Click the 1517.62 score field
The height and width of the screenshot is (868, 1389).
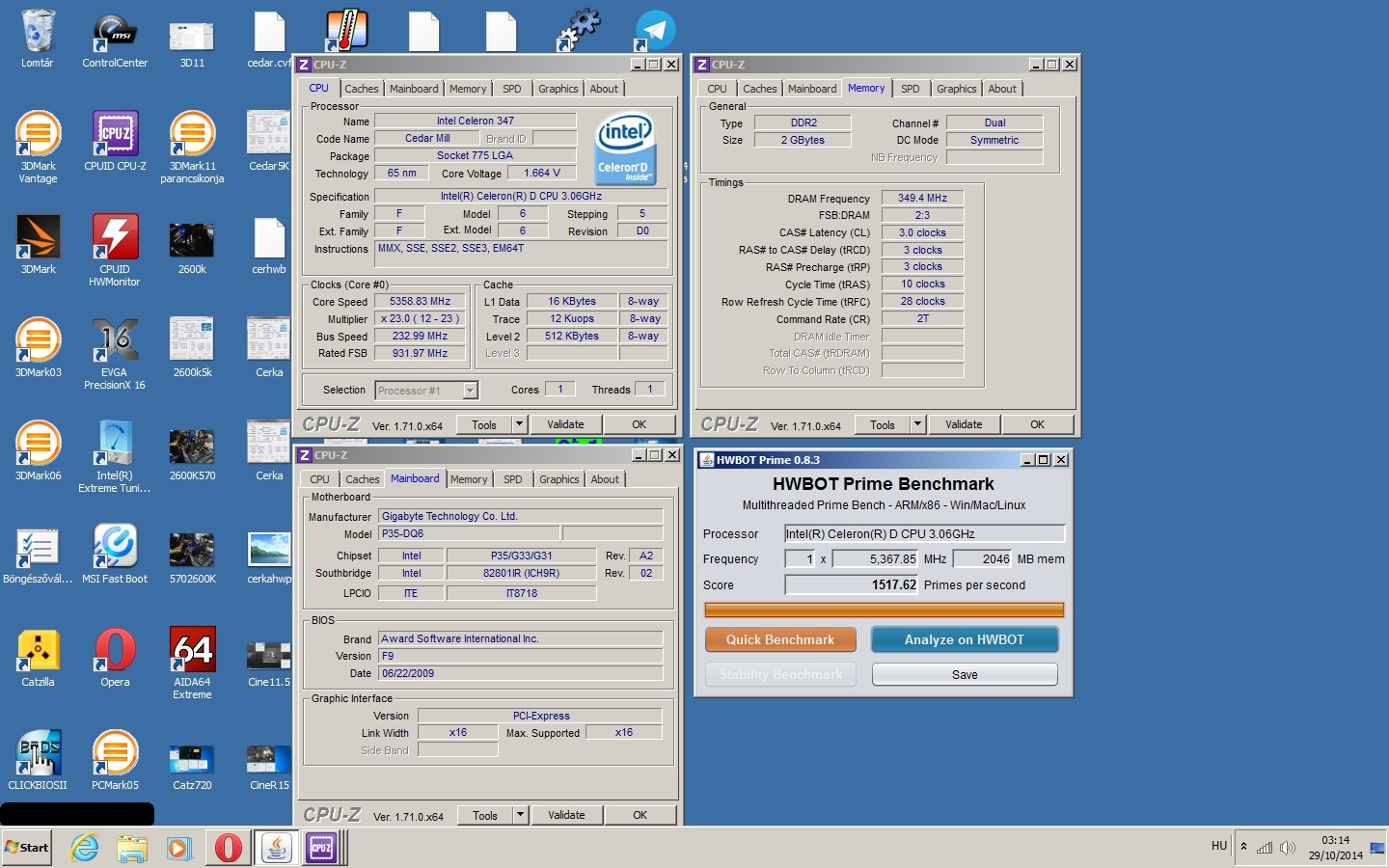[852, 584]
